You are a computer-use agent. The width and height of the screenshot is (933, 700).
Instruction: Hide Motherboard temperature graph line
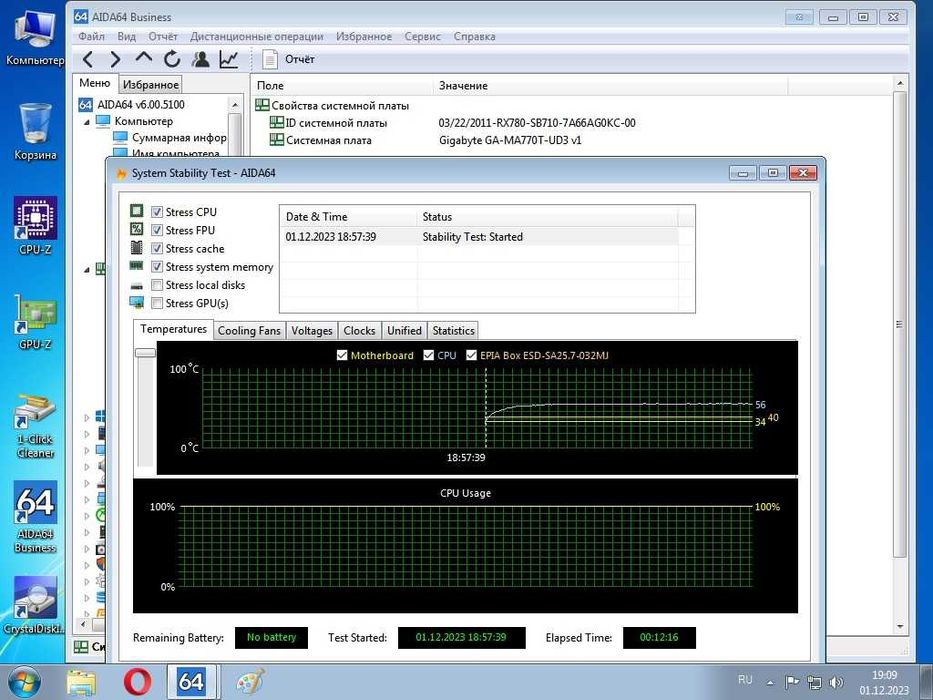click(342, 355)
